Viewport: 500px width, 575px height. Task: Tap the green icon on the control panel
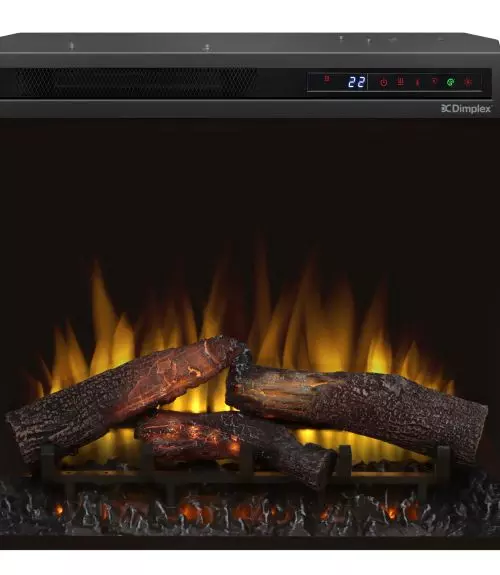click(x=450, y=82)
